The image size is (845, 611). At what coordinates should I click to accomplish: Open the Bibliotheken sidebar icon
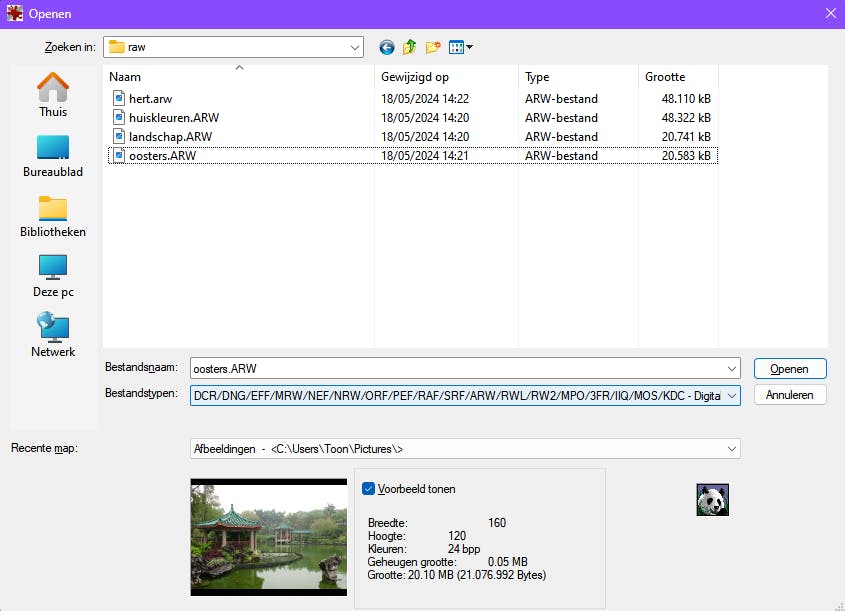51,210
